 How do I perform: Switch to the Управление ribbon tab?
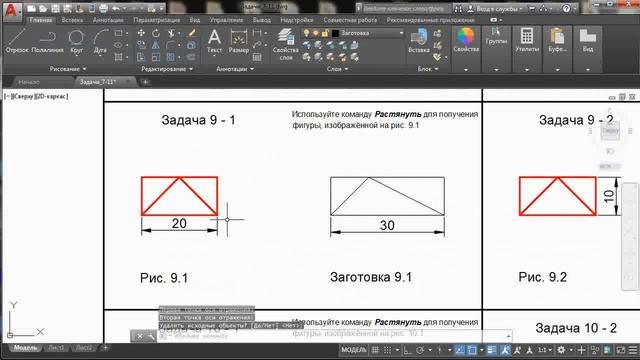pyautogui.click(x=226, y=20)
